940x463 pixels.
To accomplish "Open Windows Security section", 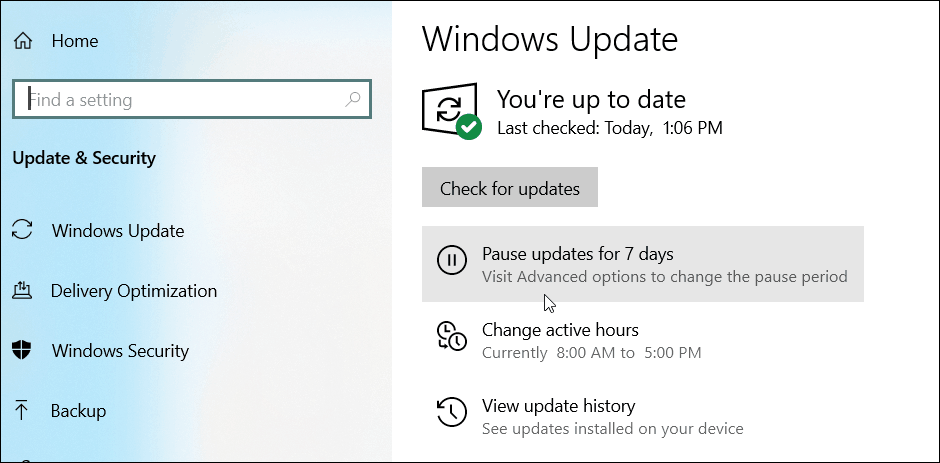I will point(120,351).
